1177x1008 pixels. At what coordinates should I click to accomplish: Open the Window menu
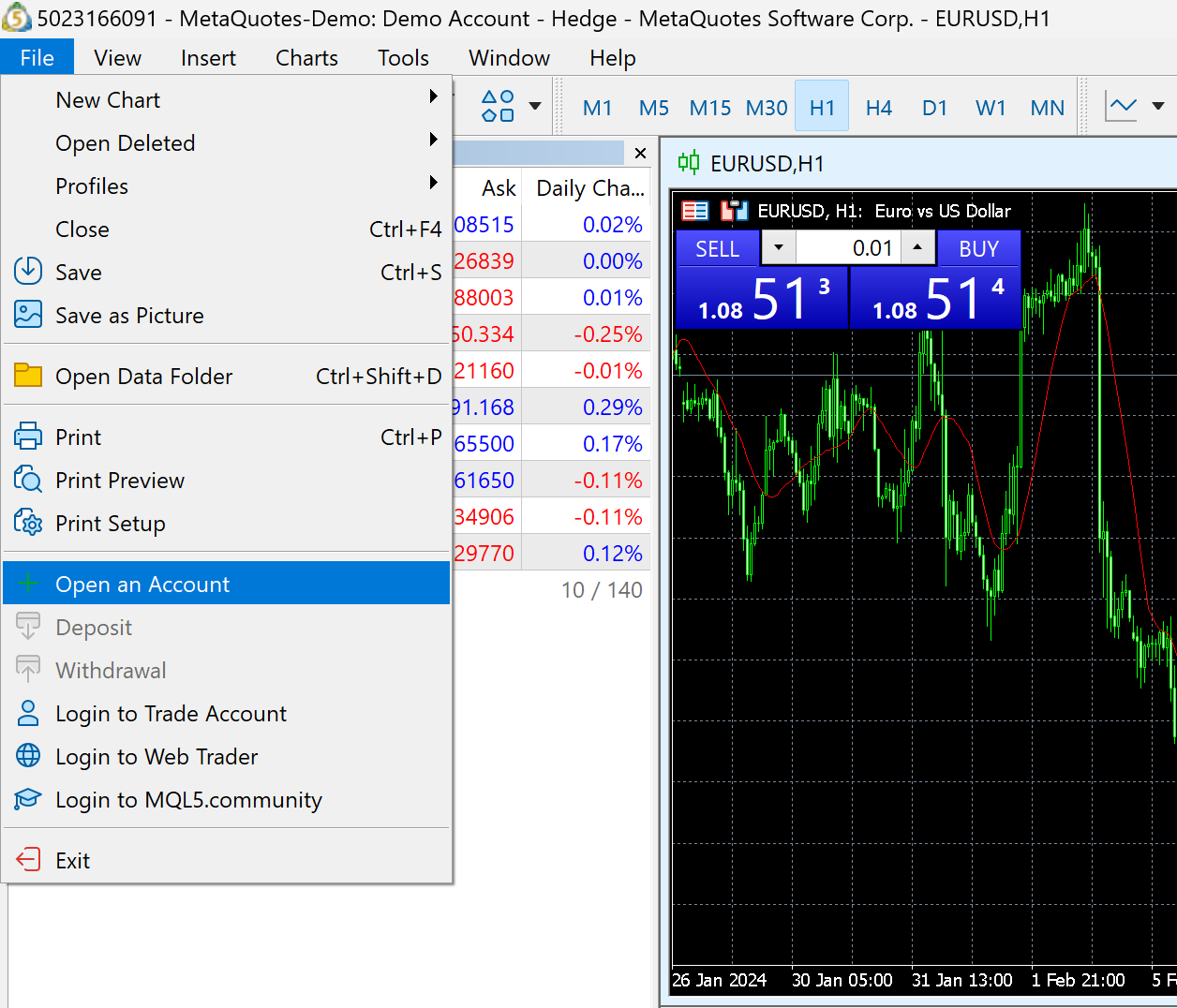[x=509, y=57]
